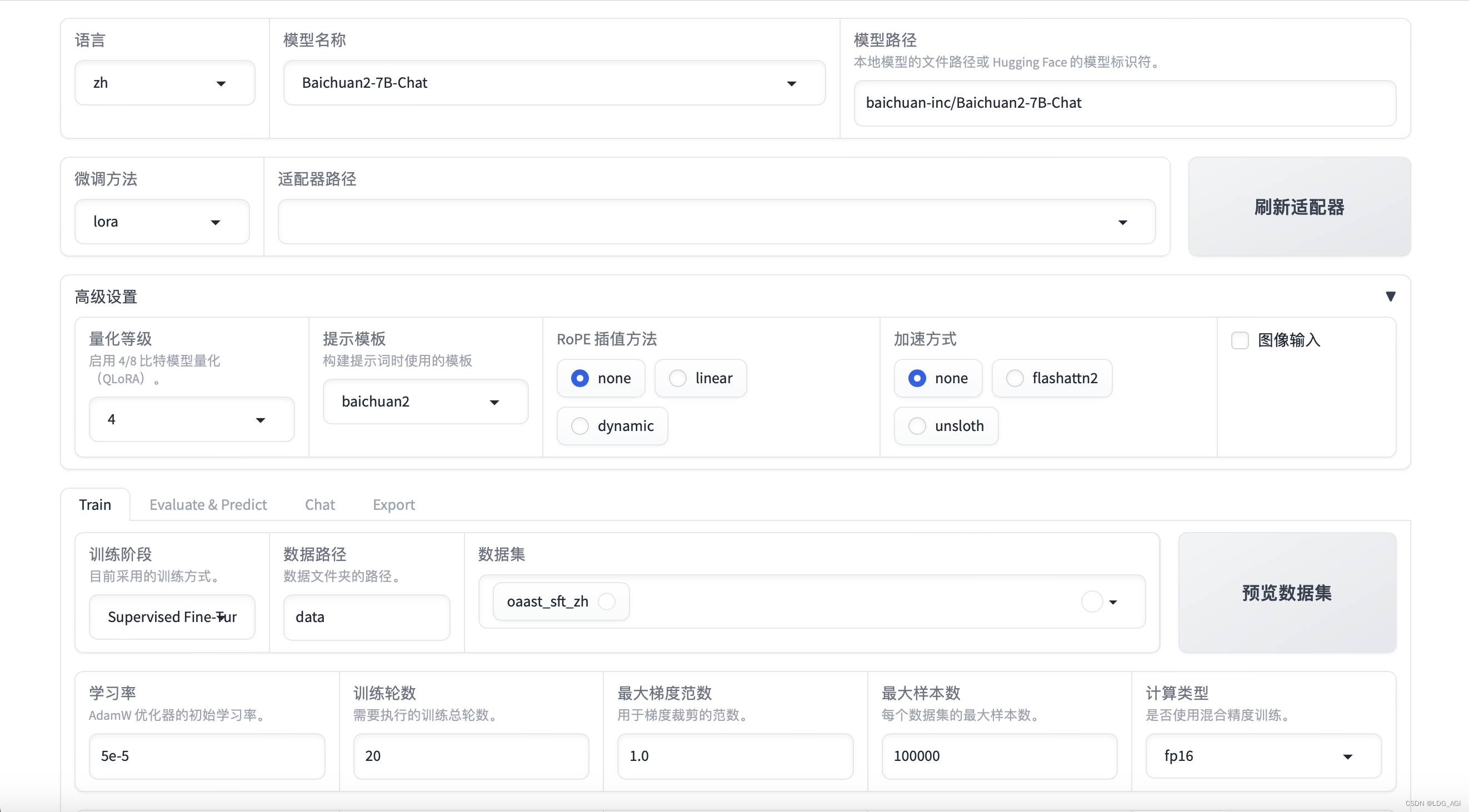
Task: Clear all selected datasets
Action: [x=1092, y=601]
